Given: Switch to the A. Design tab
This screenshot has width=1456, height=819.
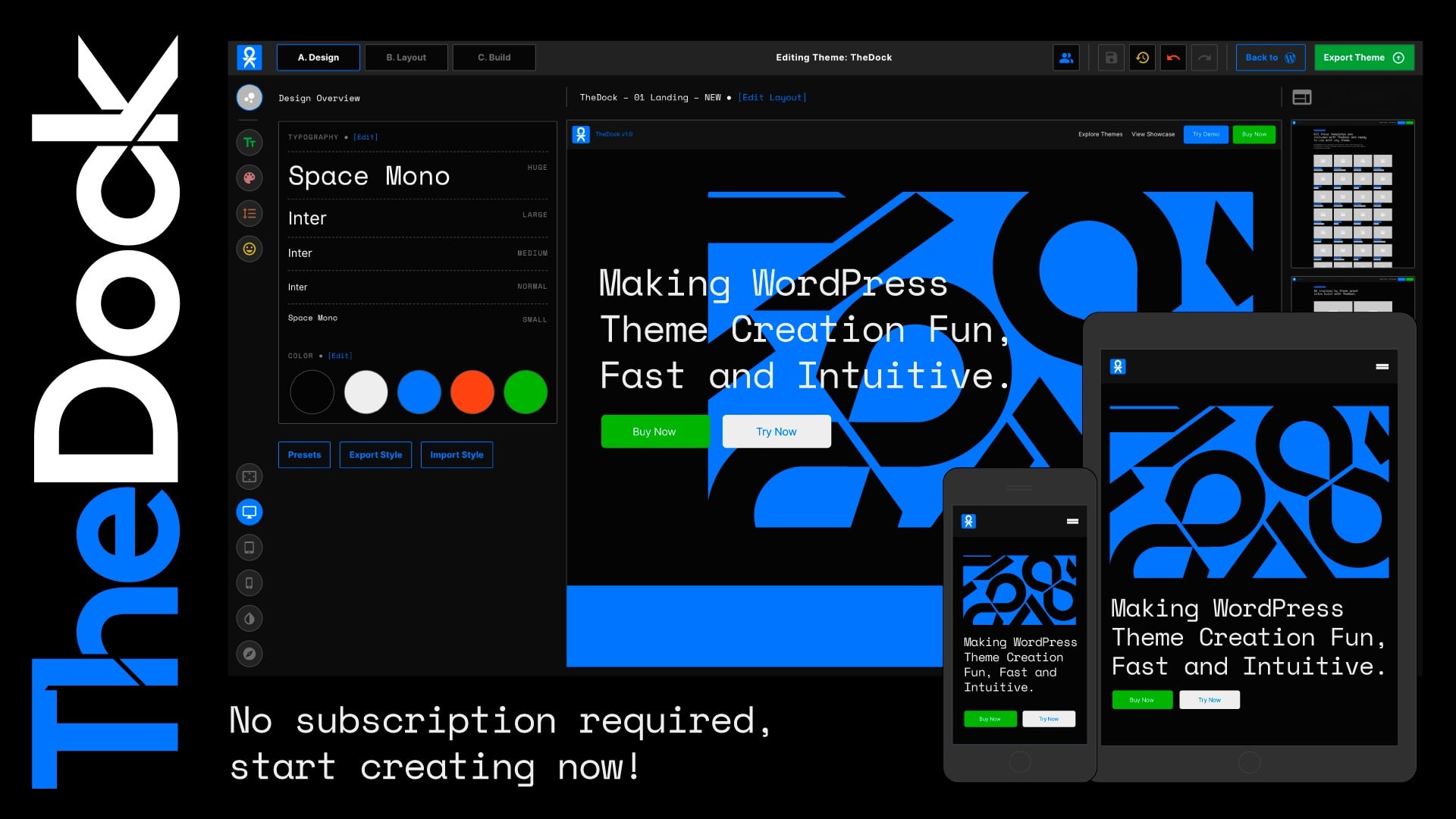Looking at the screenshot, I should tap(317, 57).
